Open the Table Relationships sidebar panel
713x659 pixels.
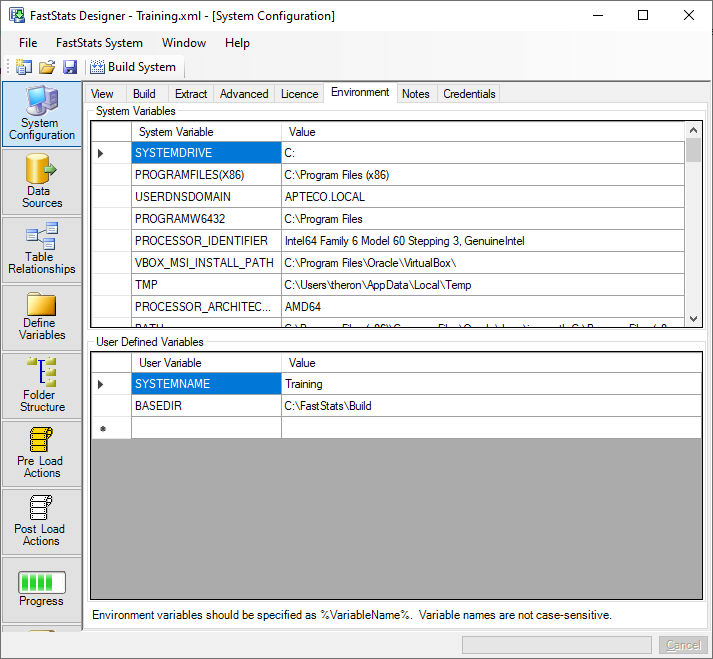coord(41,250)
